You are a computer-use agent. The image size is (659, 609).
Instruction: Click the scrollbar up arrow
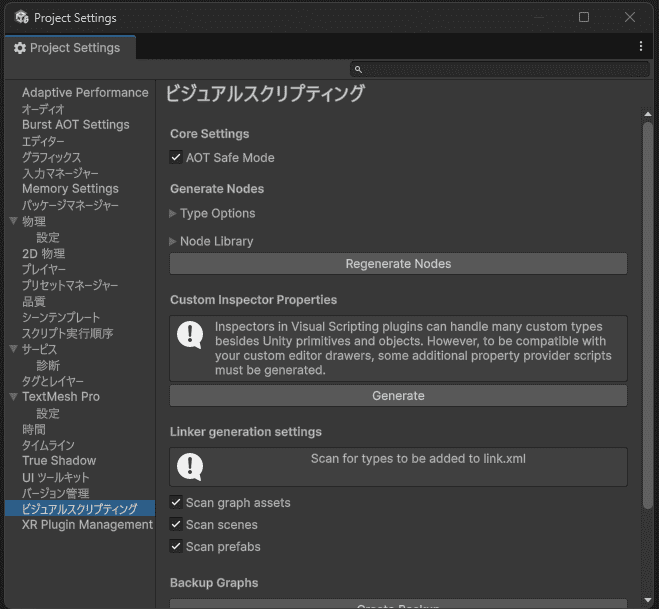tap(648, 114)
